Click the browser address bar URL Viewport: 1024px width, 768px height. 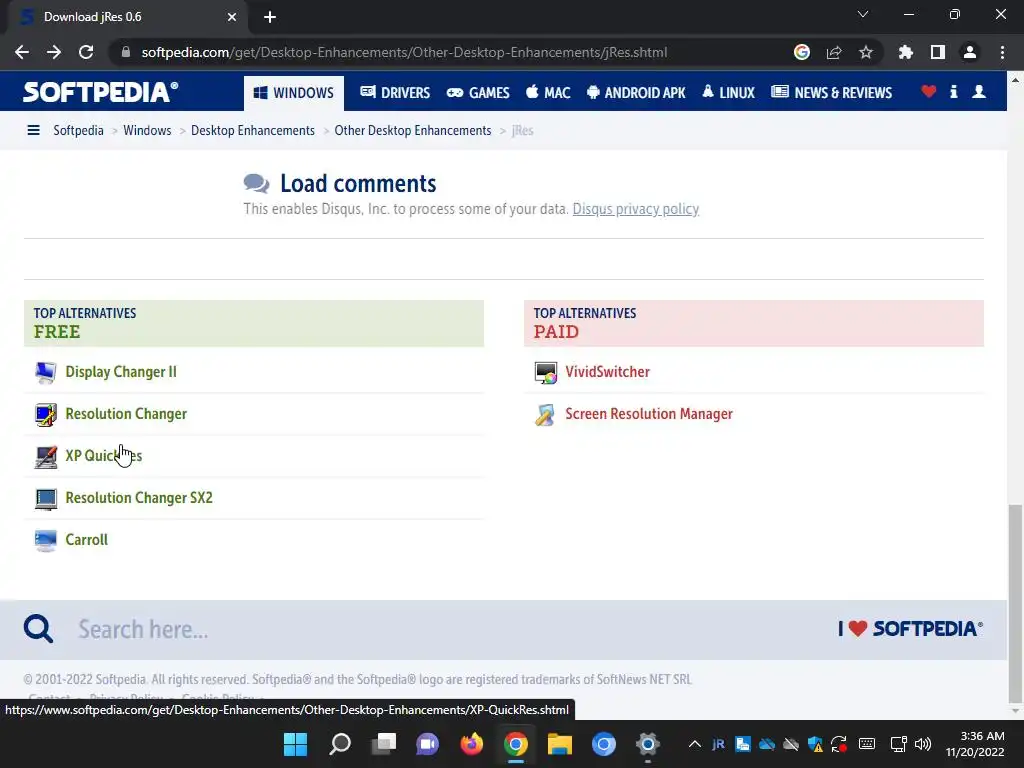404,52
